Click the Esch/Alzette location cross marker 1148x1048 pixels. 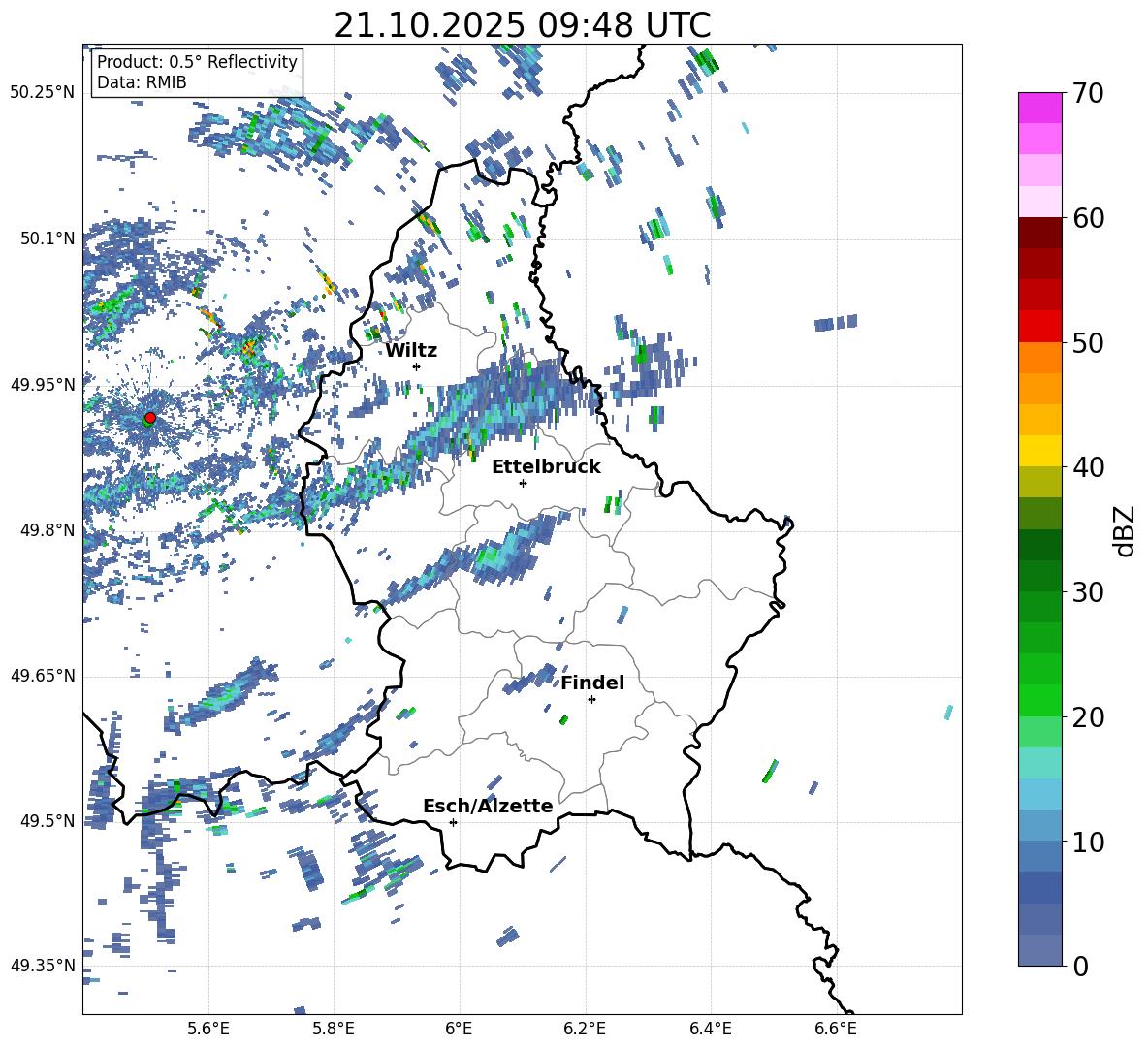[x=453, y=822]
